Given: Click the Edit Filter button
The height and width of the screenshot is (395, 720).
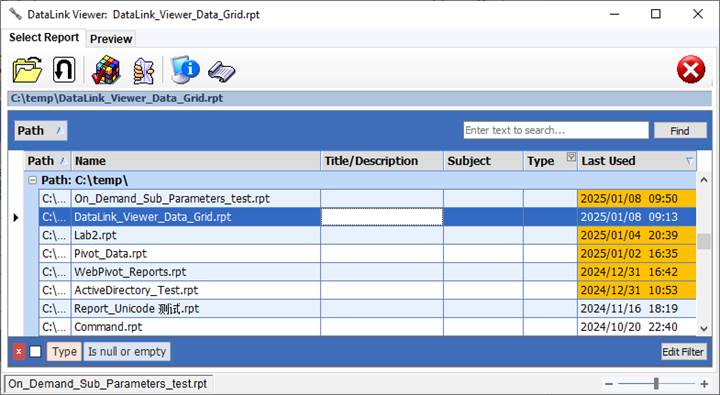Looking at the screenshot, I should (x=683, y=352).
